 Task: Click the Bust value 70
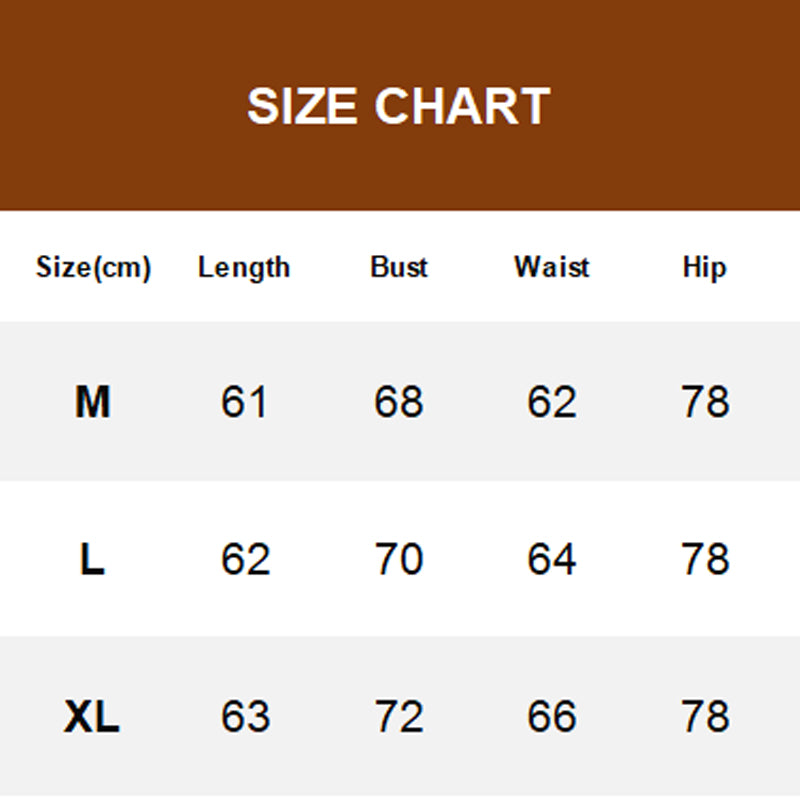pyautogui.click(x=399, y=560)
